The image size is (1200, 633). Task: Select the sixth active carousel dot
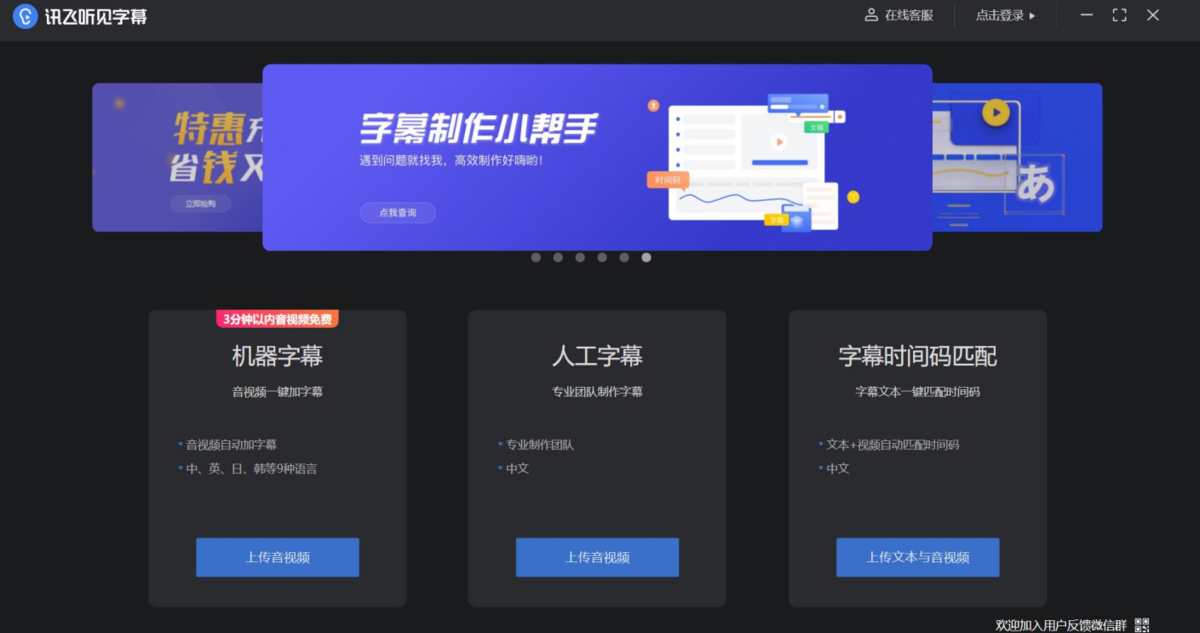pos(646,258)
